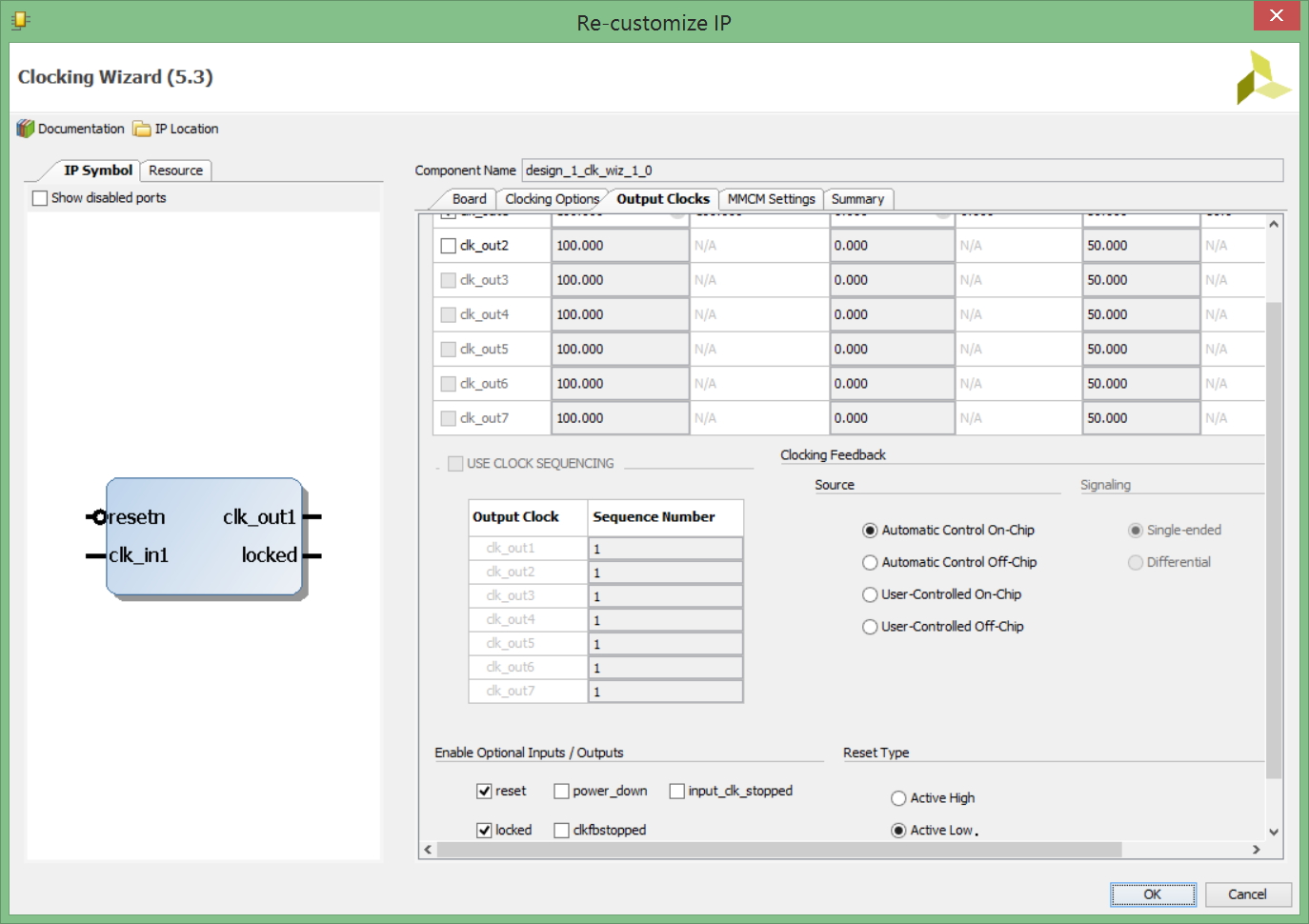Open the Clocking Options tab

[553, 199]
